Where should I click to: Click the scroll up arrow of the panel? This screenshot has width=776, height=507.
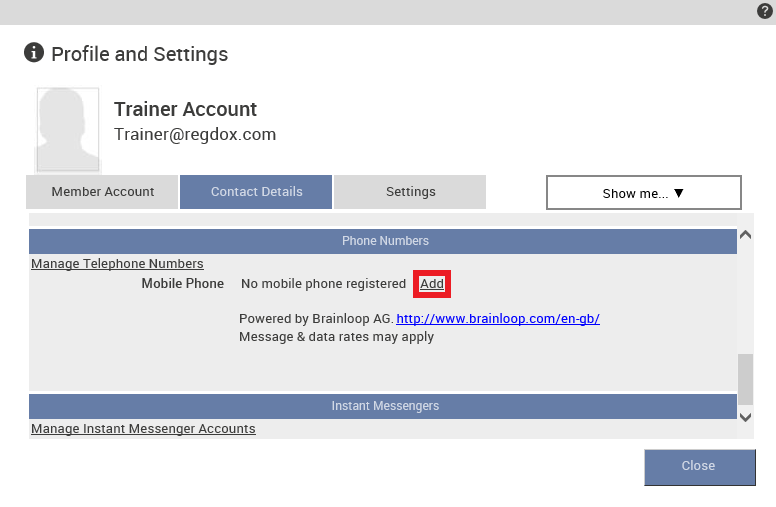pos(745,235)
